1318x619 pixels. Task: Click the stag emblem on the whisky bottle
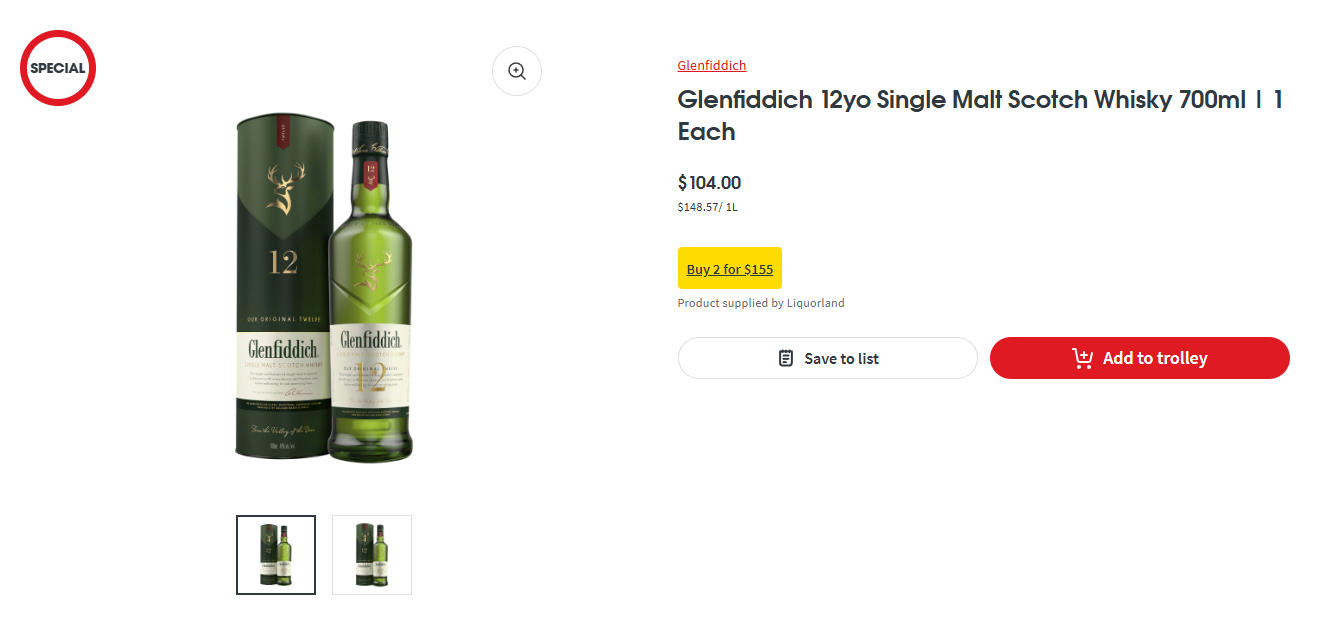click(x=371, y=269)
